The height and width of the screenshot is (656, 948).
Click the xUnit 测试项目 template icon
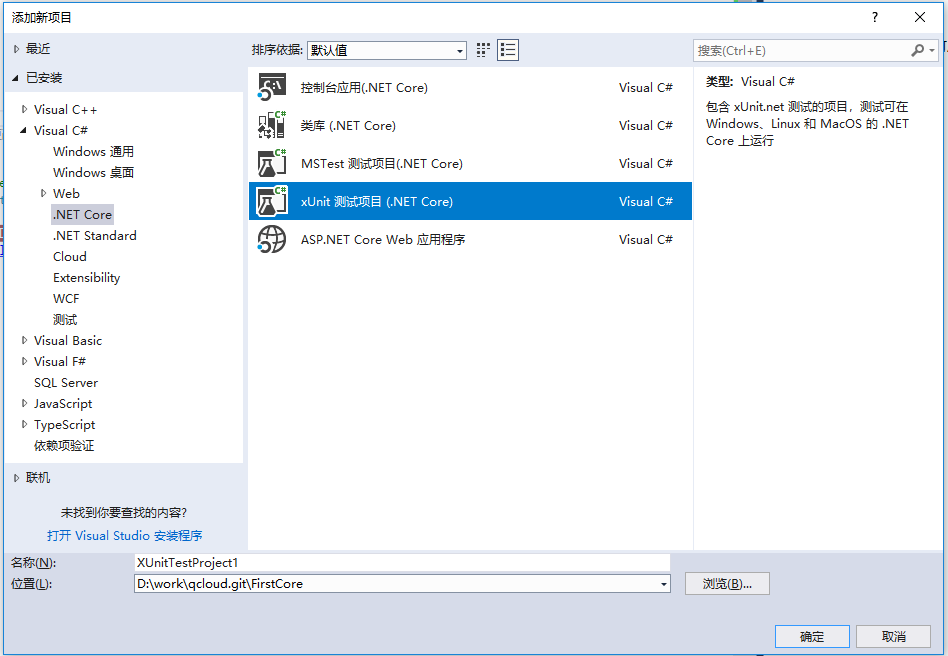pos(271,201)
